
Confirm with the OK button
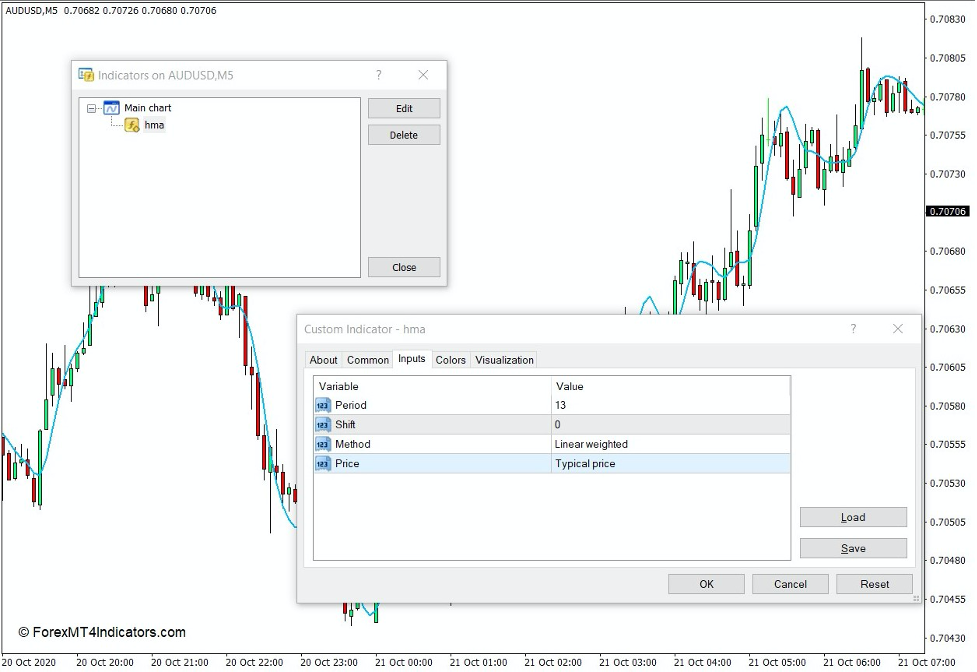(706, 584)
